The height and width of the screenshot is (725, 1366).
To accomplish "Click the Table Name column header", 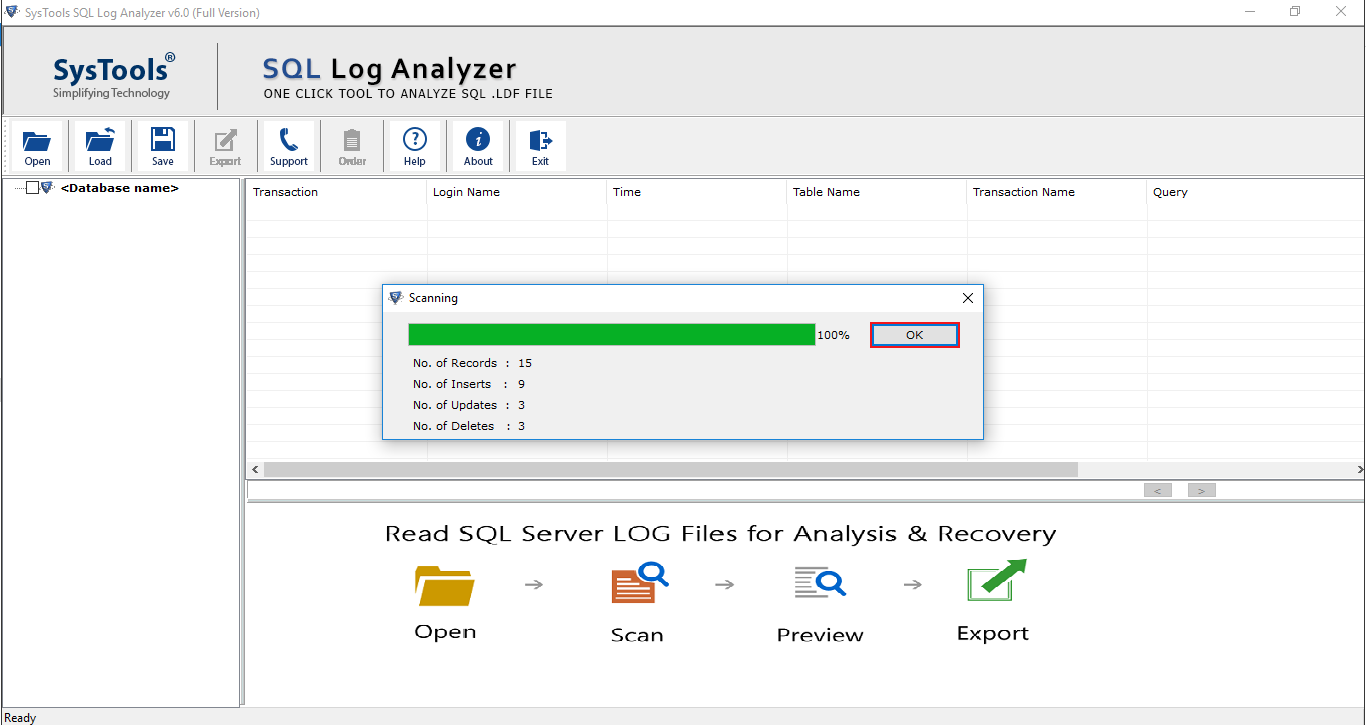I will click(877, 192).
